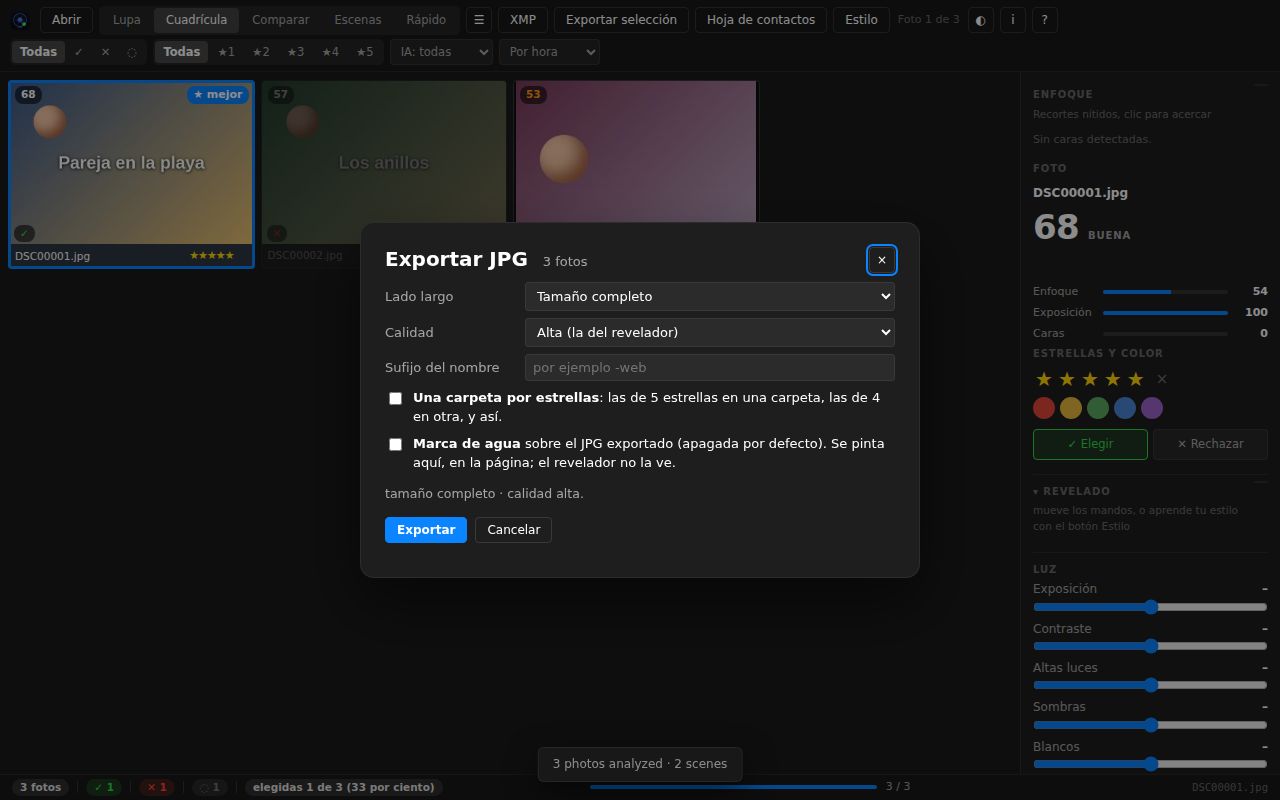The height and width of the screenshot is (800, 1280).
Task: Open the help '?' button
Action: tap(1045, 20)
